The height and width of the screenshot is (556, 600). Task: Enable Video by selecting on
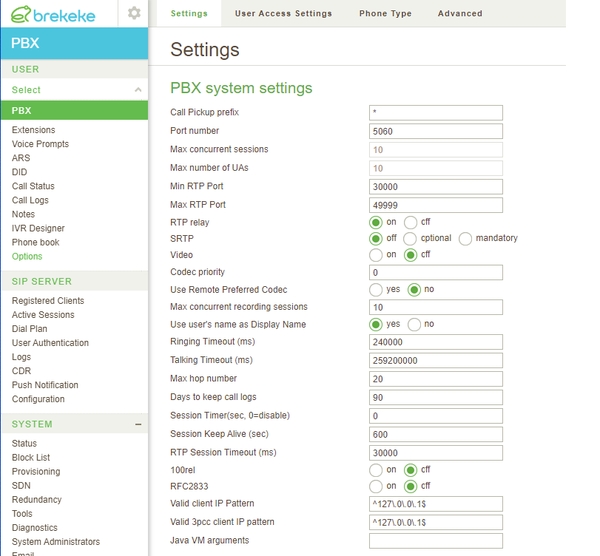376,255
